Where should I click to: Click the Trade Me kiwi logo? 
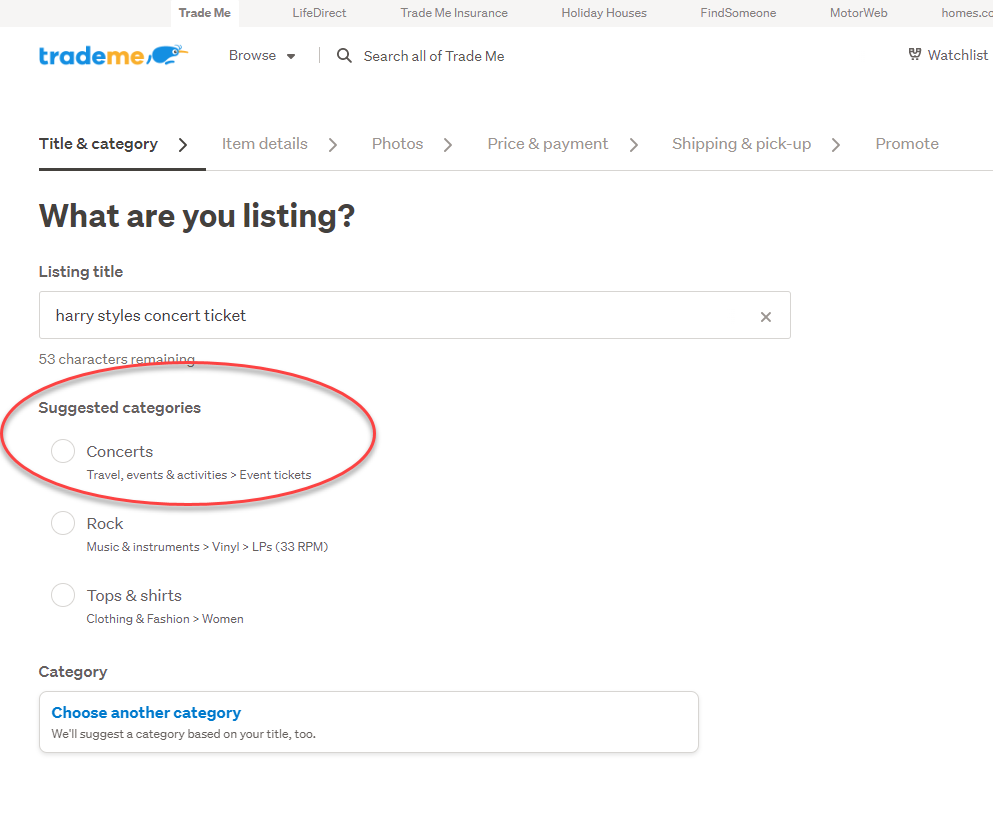tap(113, 56)
